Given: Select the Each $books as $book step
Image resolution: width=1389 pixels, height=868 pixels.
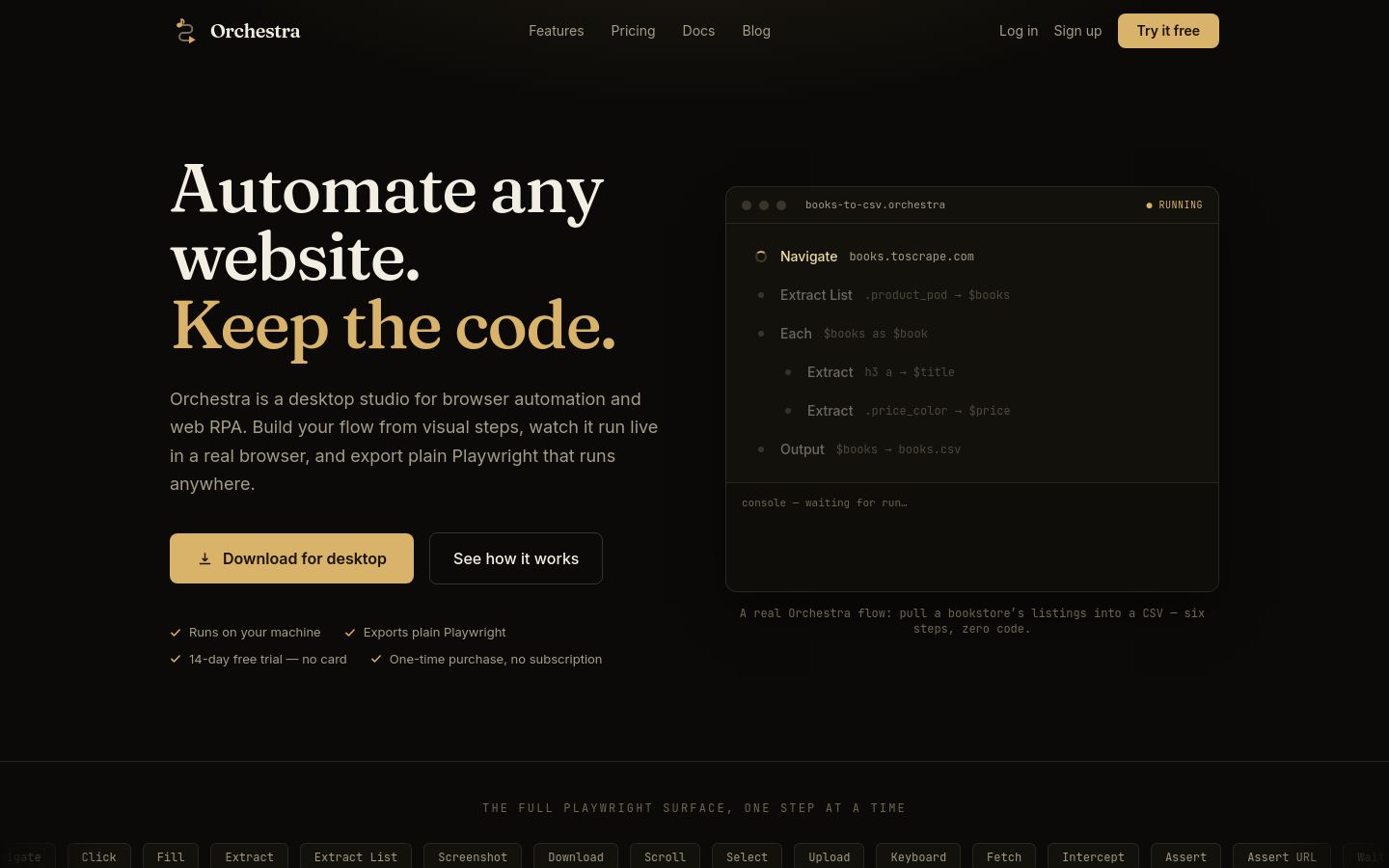Looking at the screenshot, I should (972, 334).
